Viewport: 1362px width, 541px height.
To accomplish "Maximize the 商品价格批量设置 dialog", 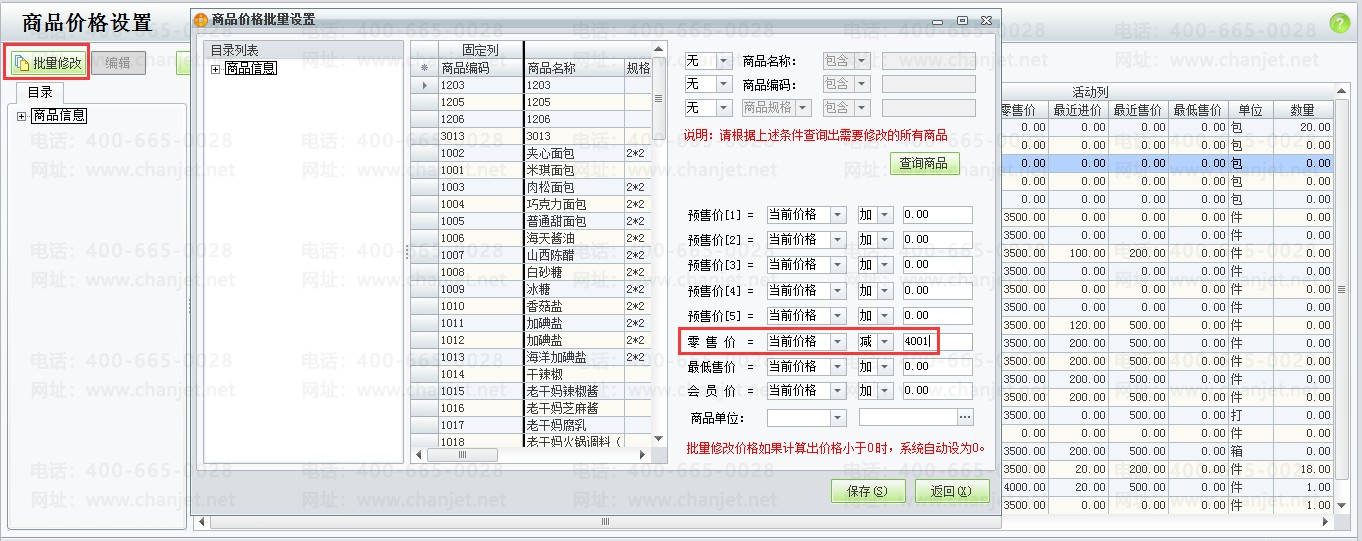I will pos(962,19).
